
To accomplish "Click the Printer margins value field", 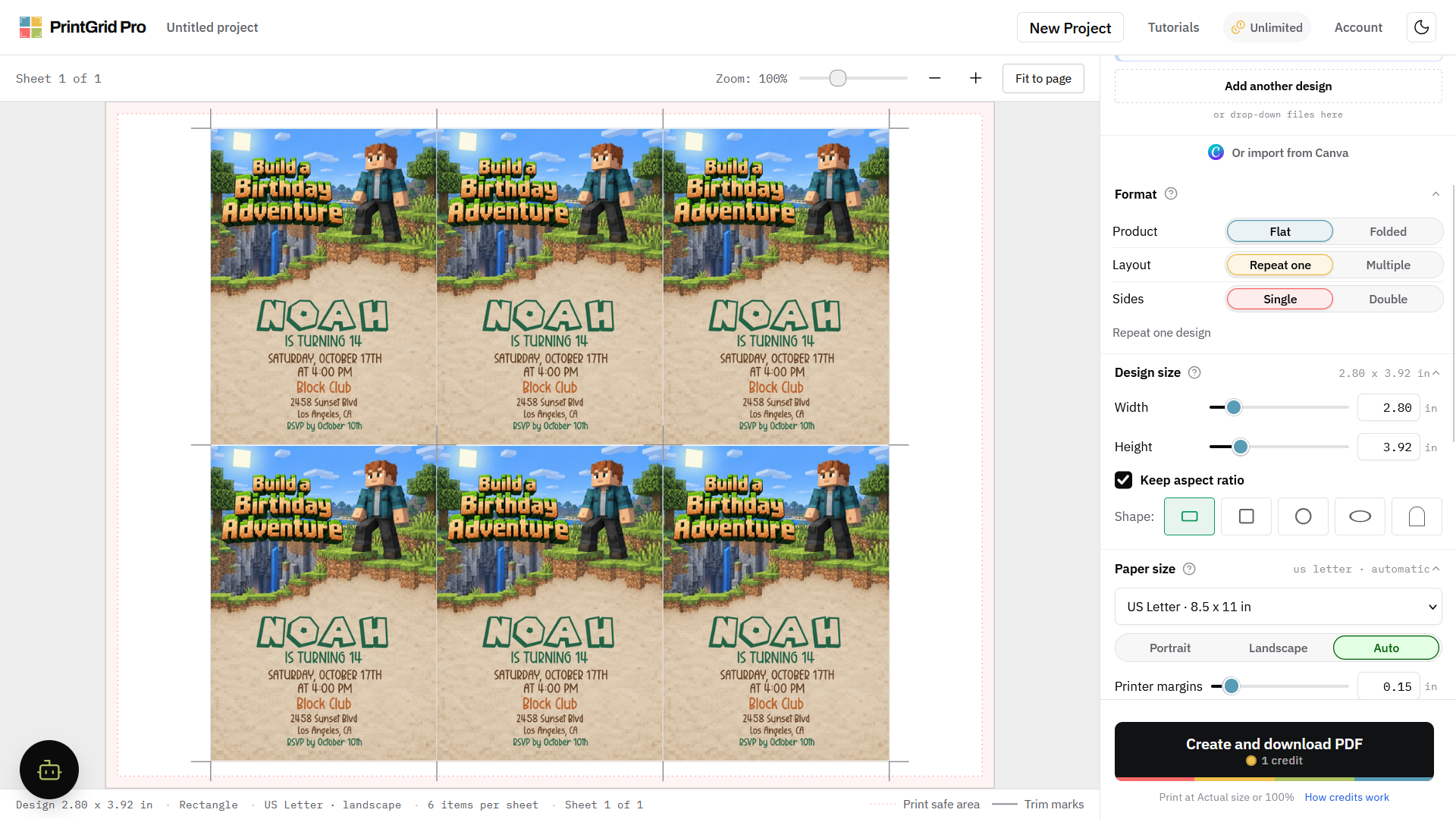I will click(1388, 686).
